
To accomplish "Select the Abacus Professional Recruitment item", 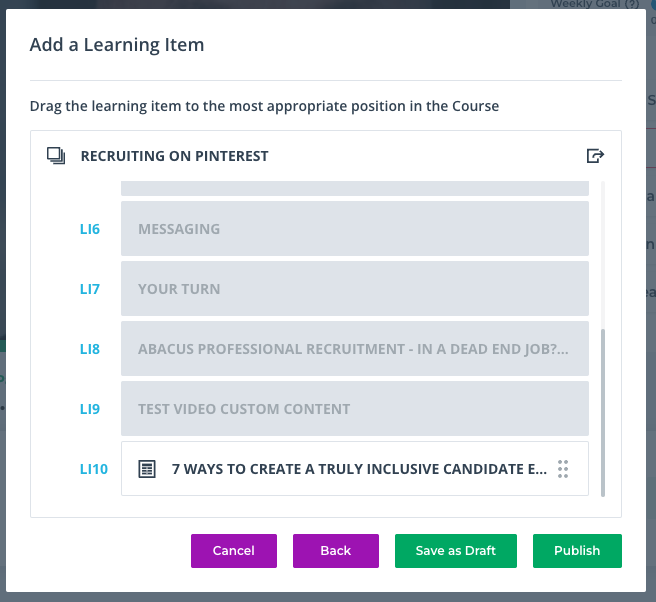I will point(355,348).
